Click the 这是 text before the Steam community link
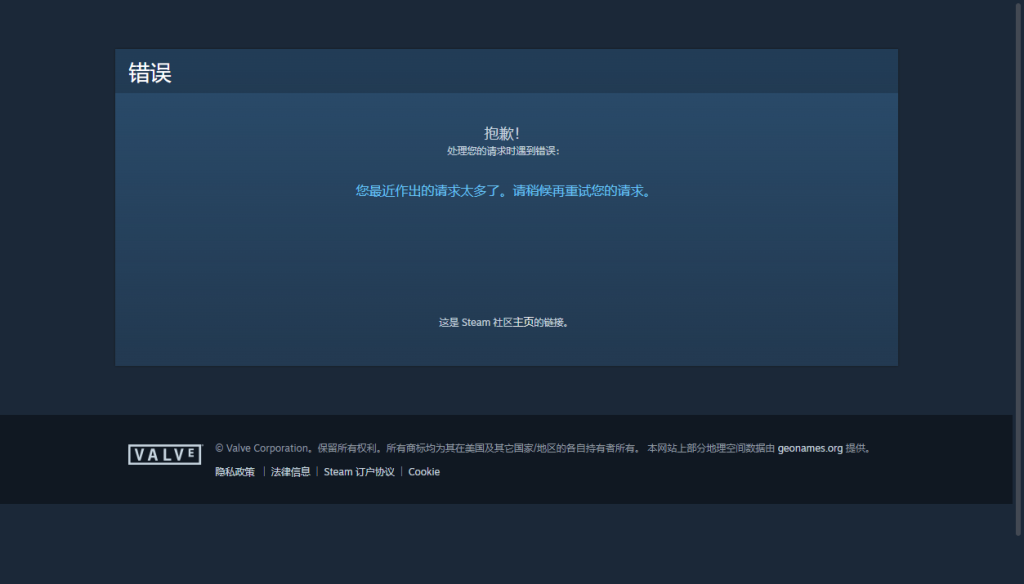Screen dimensions: 1024x584 coord(448,323)
